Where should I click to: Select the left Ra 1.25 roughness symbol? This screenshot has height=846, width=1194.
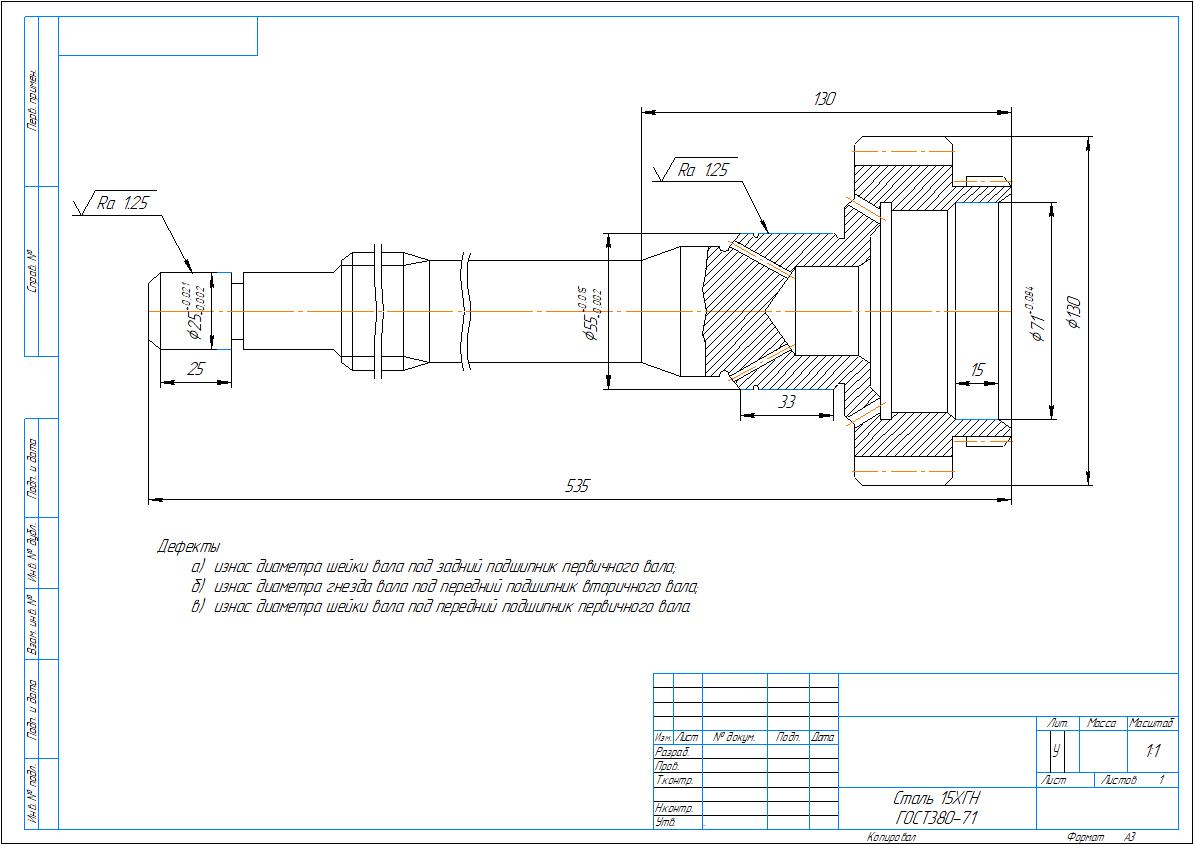tap(114, 203)
